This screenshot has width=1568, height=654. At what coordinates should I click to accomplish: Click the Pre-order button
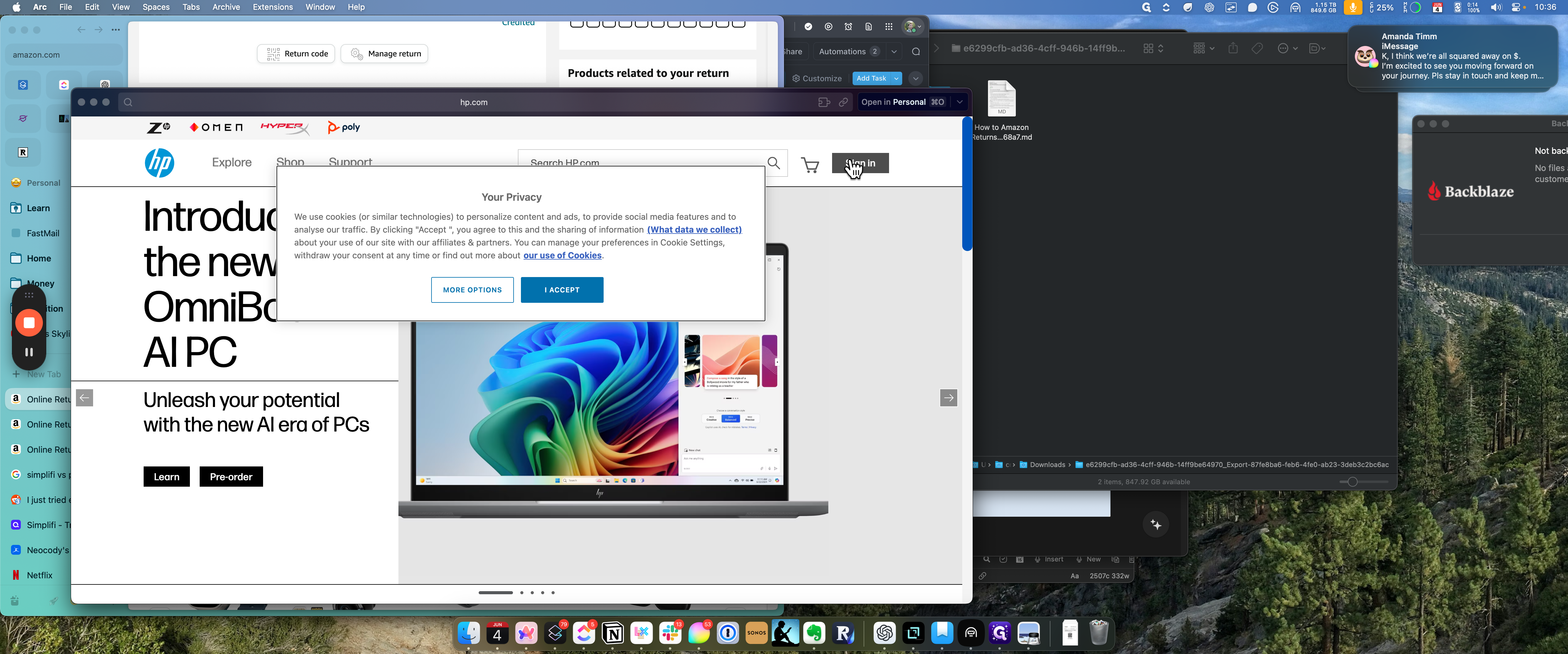(231, 477)
